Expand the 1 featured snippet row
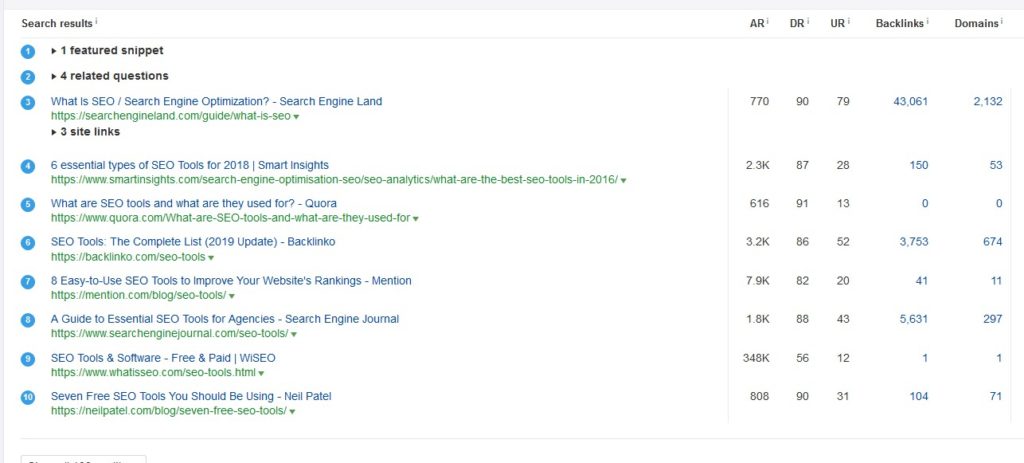Image resolution: width=1024 pixels, height=463 pixels. click(x=107, y=50)
